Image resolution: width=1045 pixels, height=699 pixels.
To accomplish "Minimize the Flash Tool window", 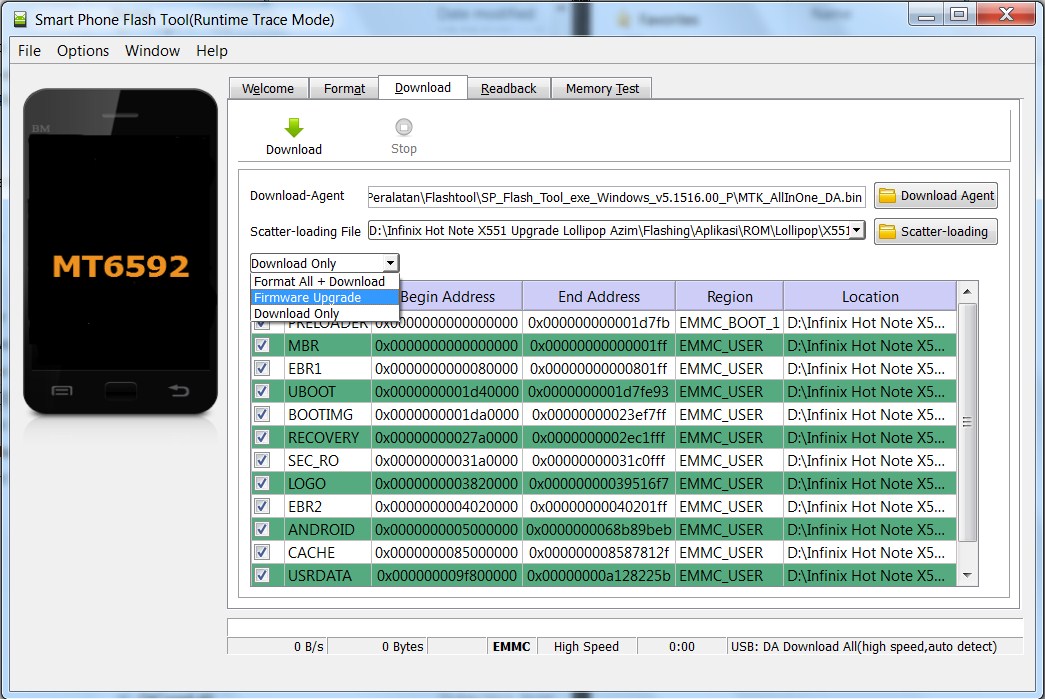I will coord(926,15).
